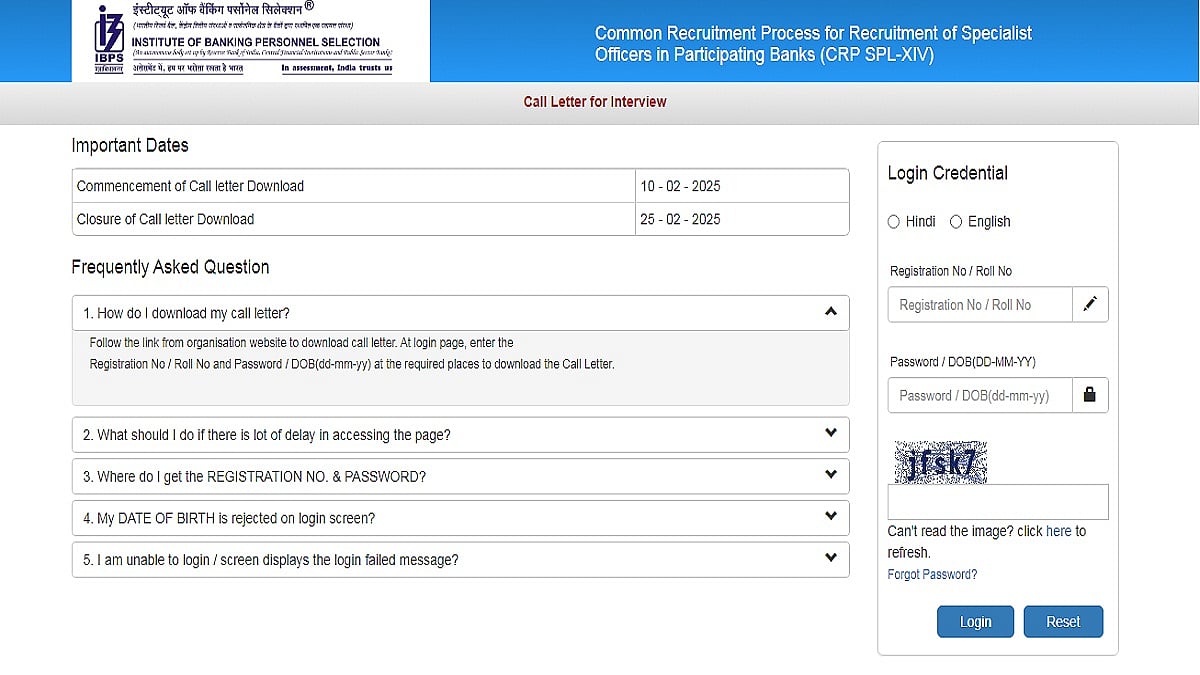Expand the login failed message question
The image size is (1200, 675).
tap(460, 560)
